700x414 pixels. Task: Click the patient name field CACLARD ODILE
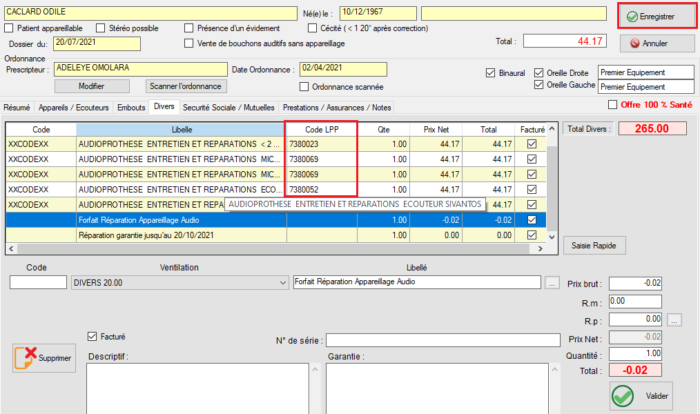151,13
